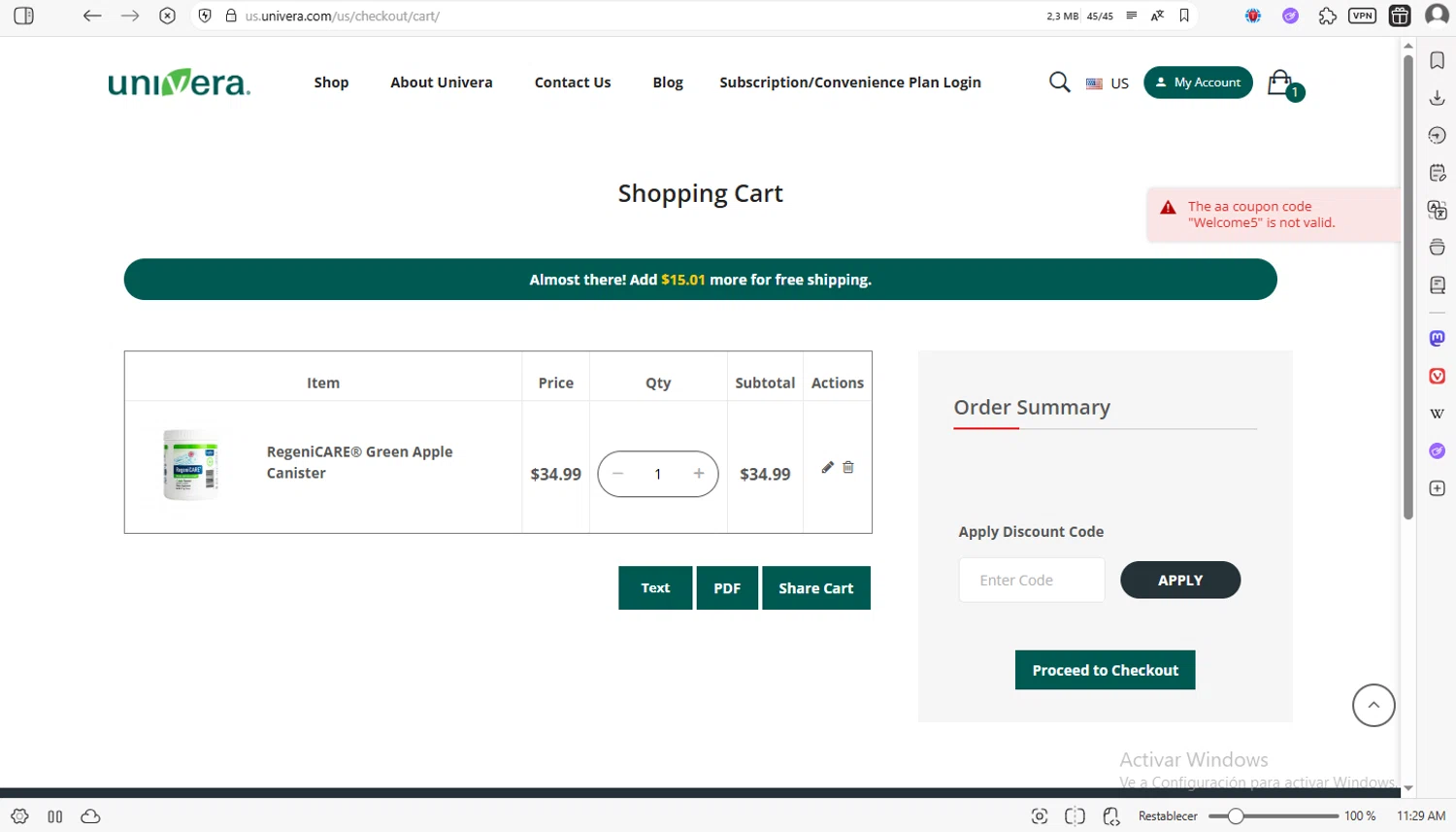Click the PDF button
The image size is (1456, 832).
point(727,587)
